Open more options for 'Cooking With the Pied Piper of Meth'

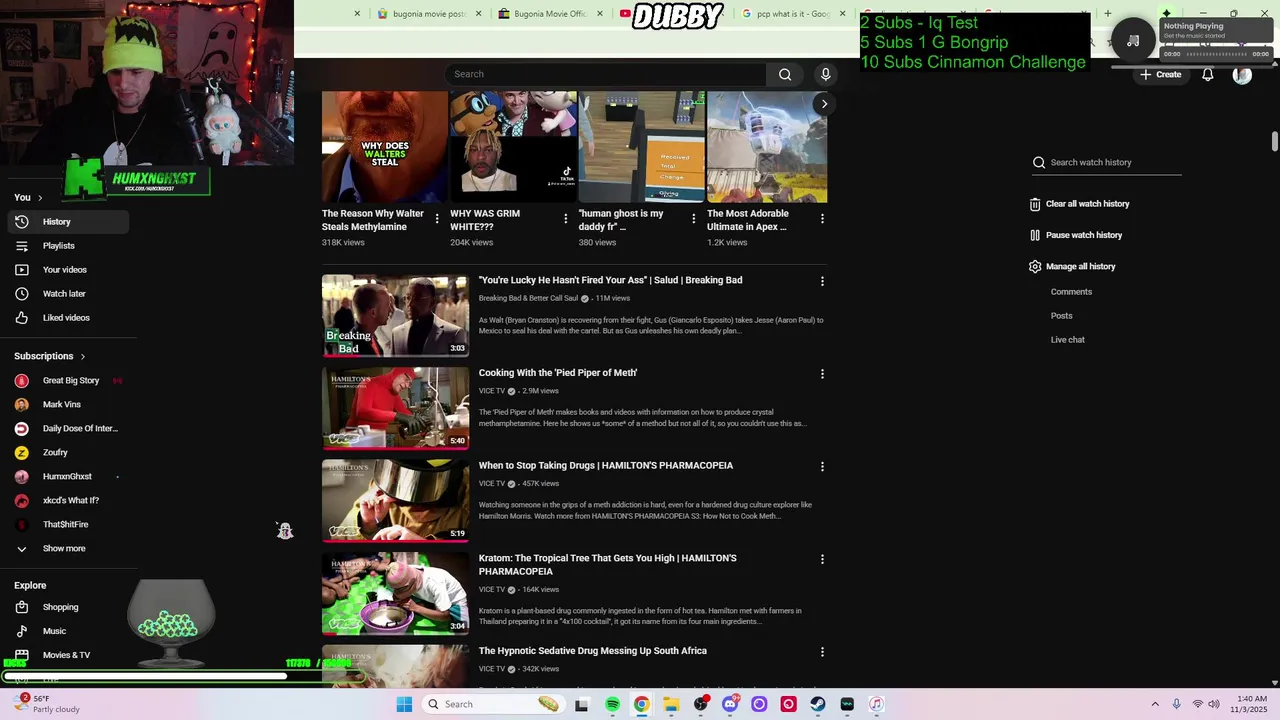(822, 374)
